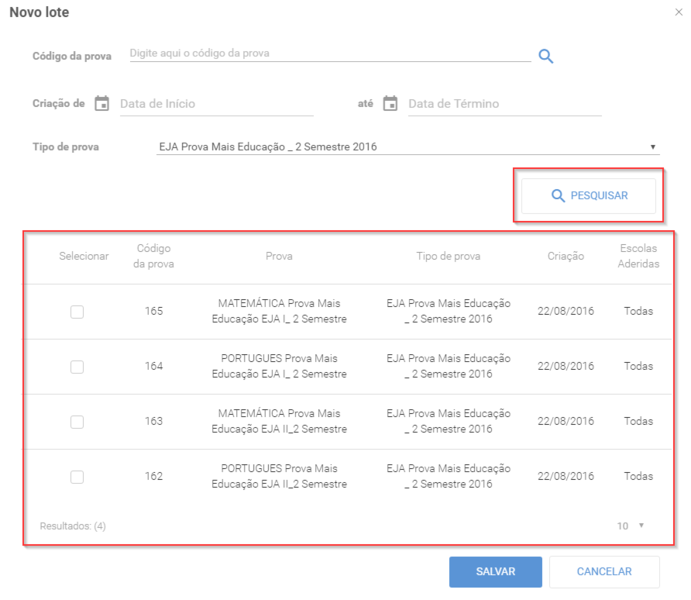Screen dimensions: 691x600
Task: Click the Salvar button
Action: (495, 572)
